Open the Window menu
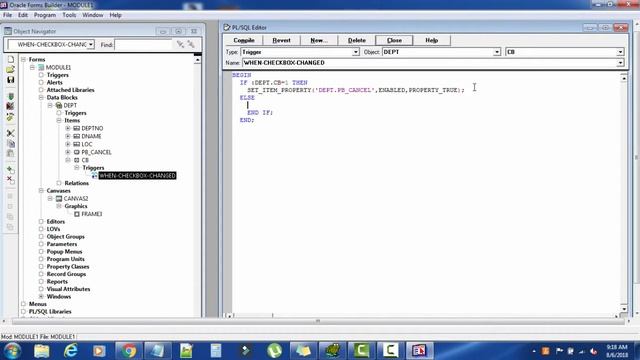 (x=93, y=15)
